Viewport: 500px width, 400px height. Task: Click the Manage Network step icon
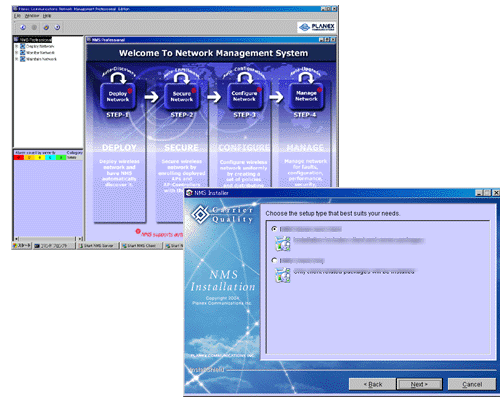(x=306, y=96)
